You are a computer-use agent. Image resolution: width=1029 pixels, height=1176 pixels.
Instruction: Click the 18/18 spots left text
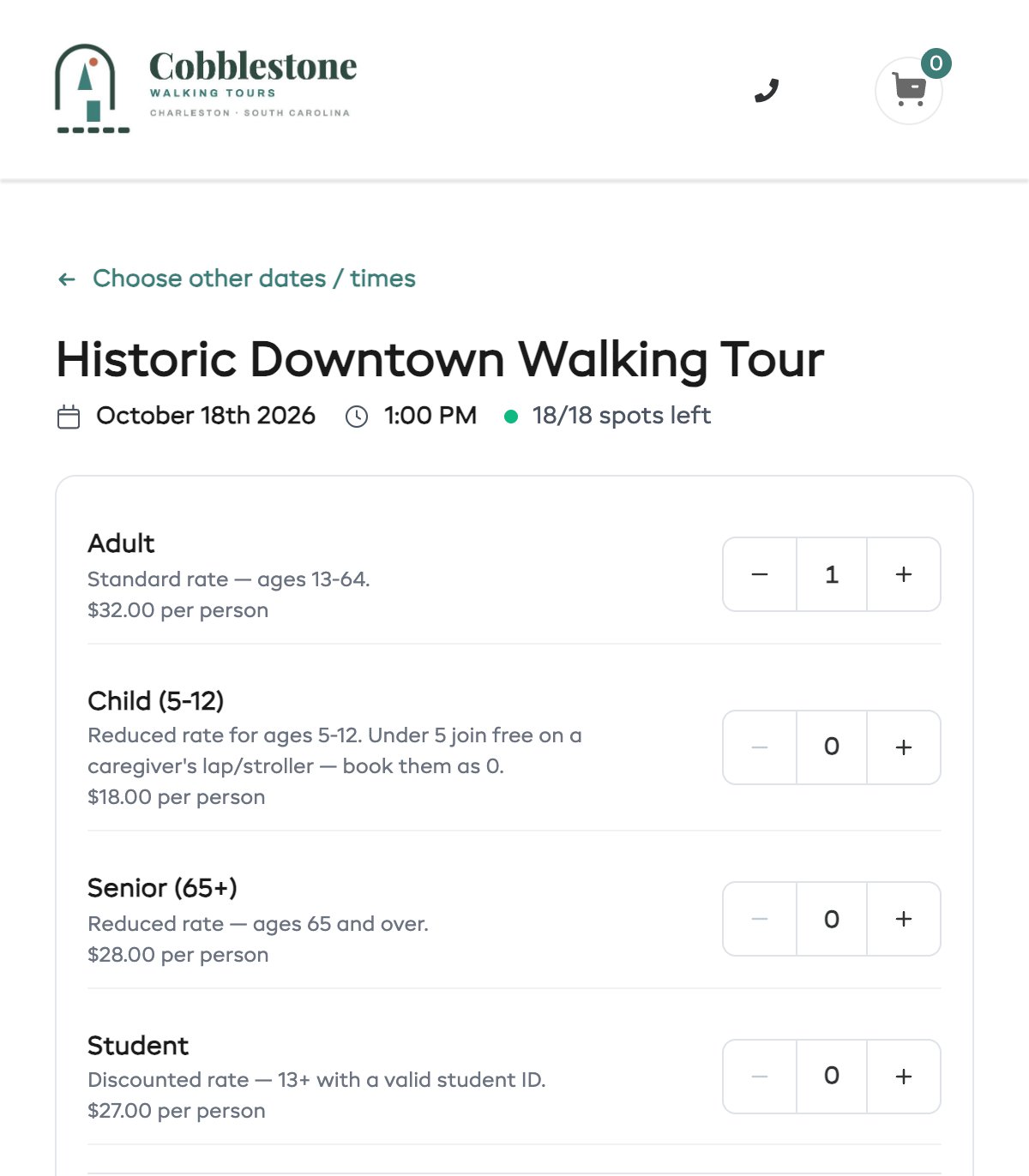click(622, 416)
